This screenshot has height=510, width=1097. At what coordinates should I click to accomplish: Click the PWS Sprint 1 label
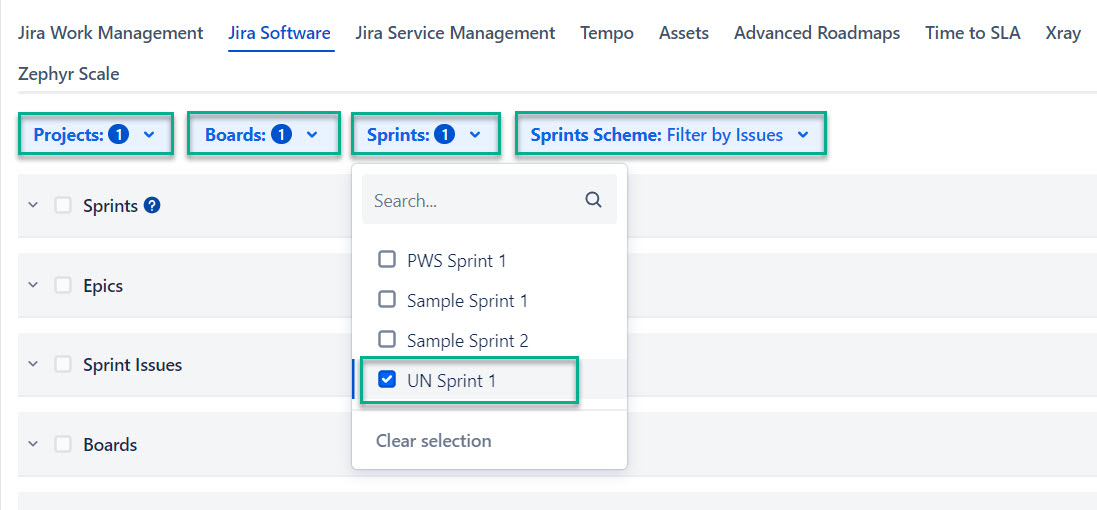(456, 261)
